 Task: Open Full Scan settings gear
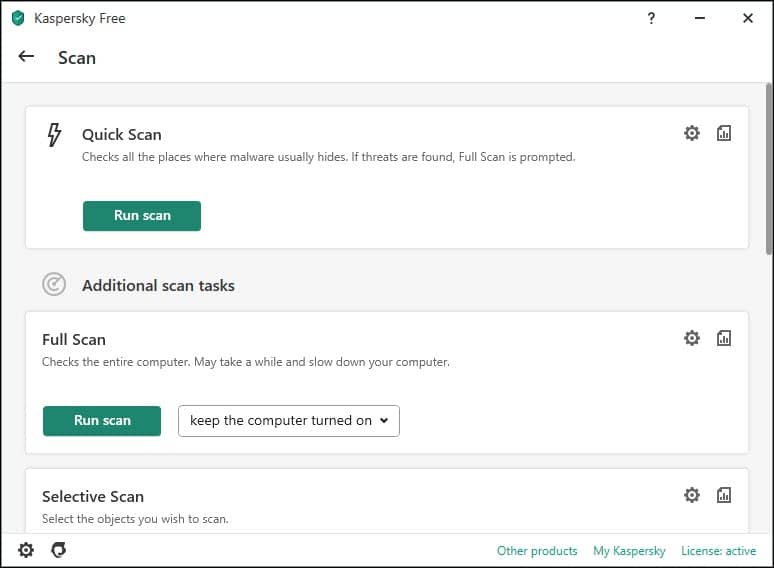[692, 338]
